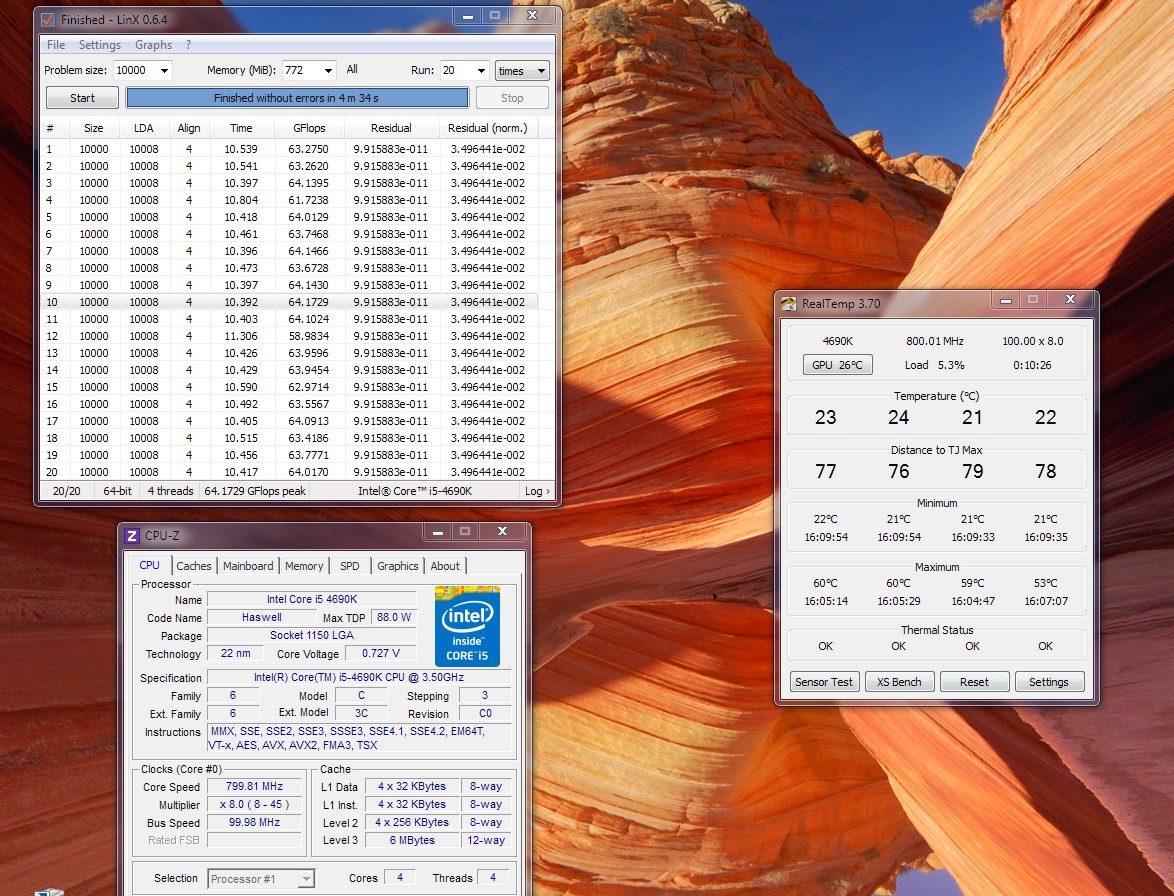Screen dimensions: 1174x896
Task: Click the RealTemp title bar icon
Action: 788,303
